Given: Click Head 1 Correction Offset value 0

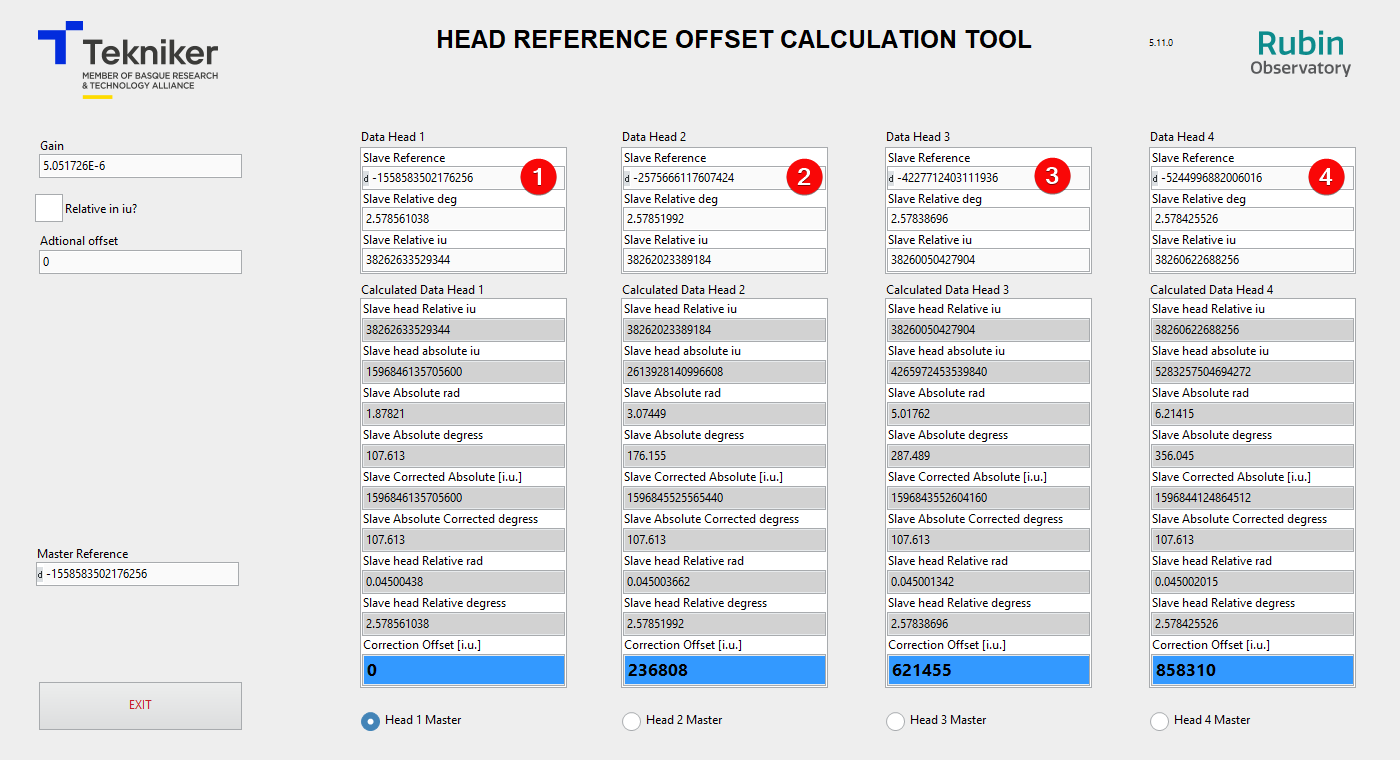Looking at the screenshot, I should 464,670.
